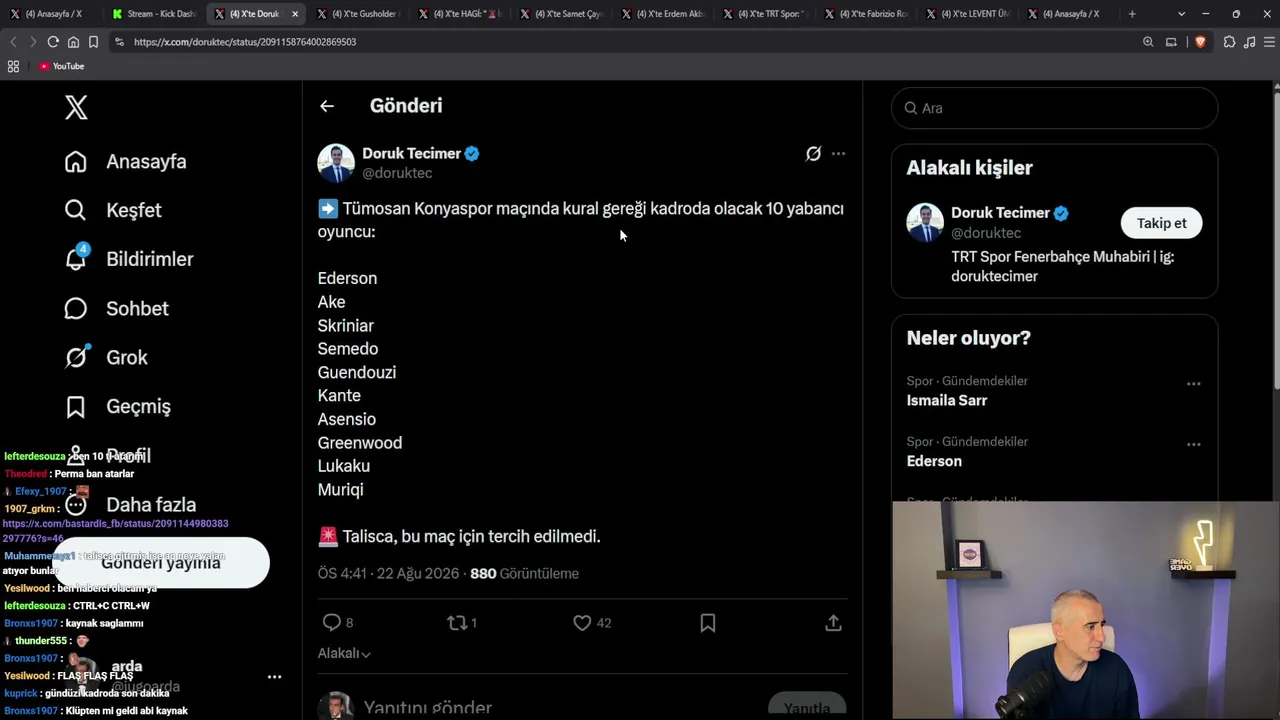This screenshot has height=720, width=1280.
Task: Open the browser extensions puzzle icon
Action: 1229,42
